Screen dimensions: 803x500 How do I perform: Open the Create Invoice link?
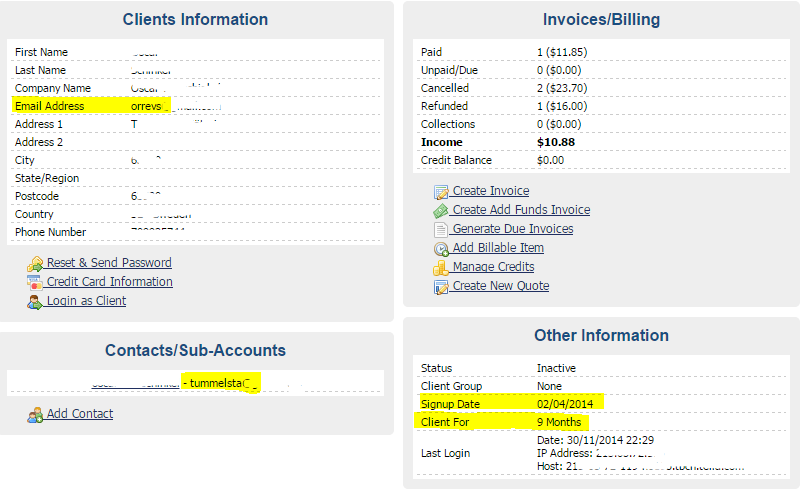tap(491, 191)
